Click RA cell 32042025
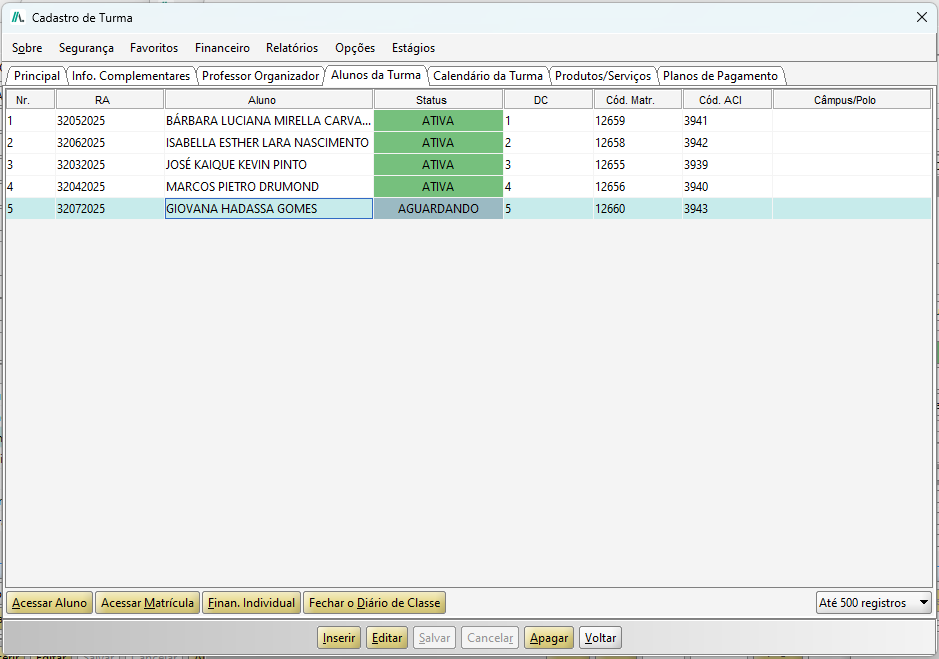The image size is (939, 659). tap(110, 186)
